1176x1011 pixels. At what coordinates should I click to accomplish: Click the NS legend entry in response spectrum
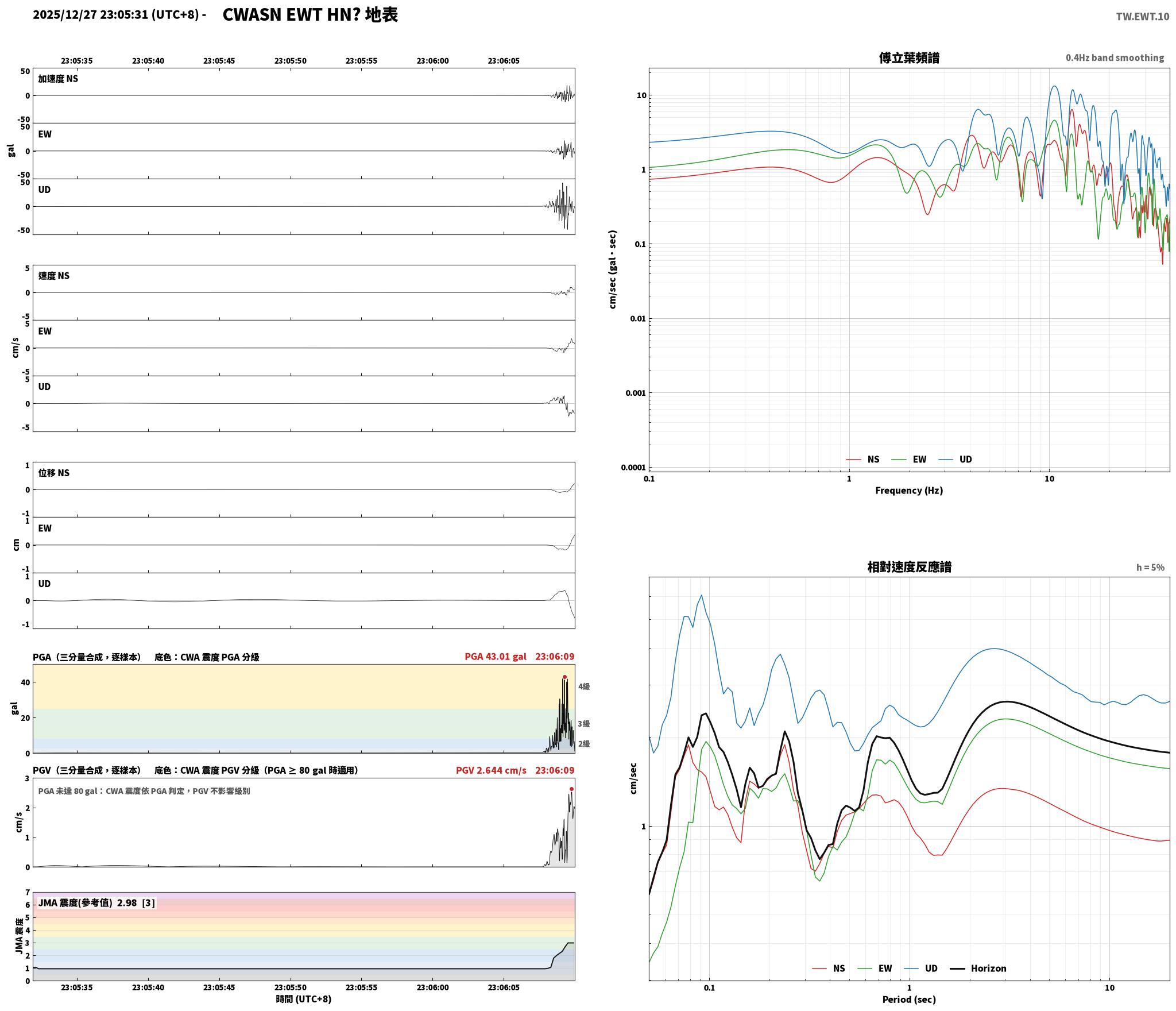(829, 968)
